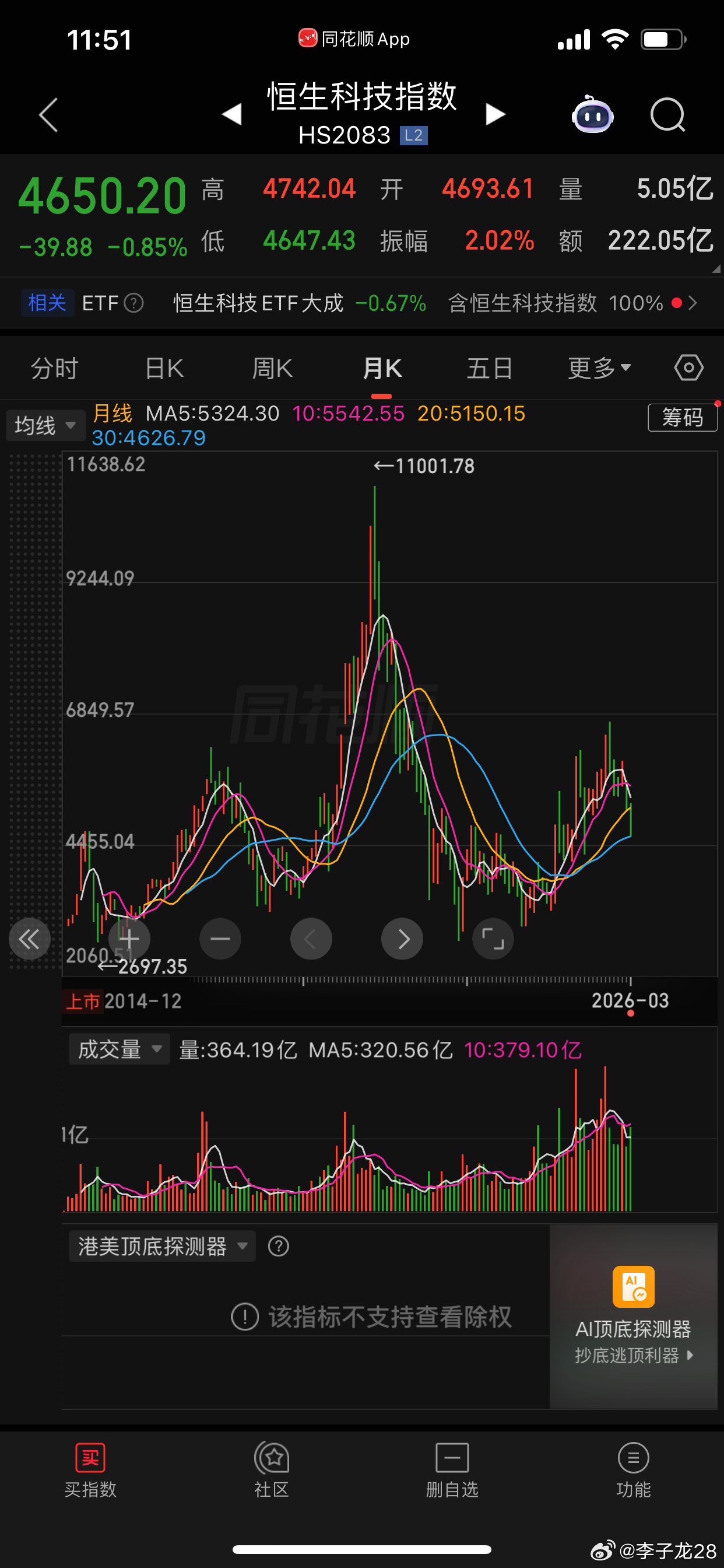Viewport: 724px width, 1568px height.
Task: Open related ETF row chevron
Action: click(693, 303)
